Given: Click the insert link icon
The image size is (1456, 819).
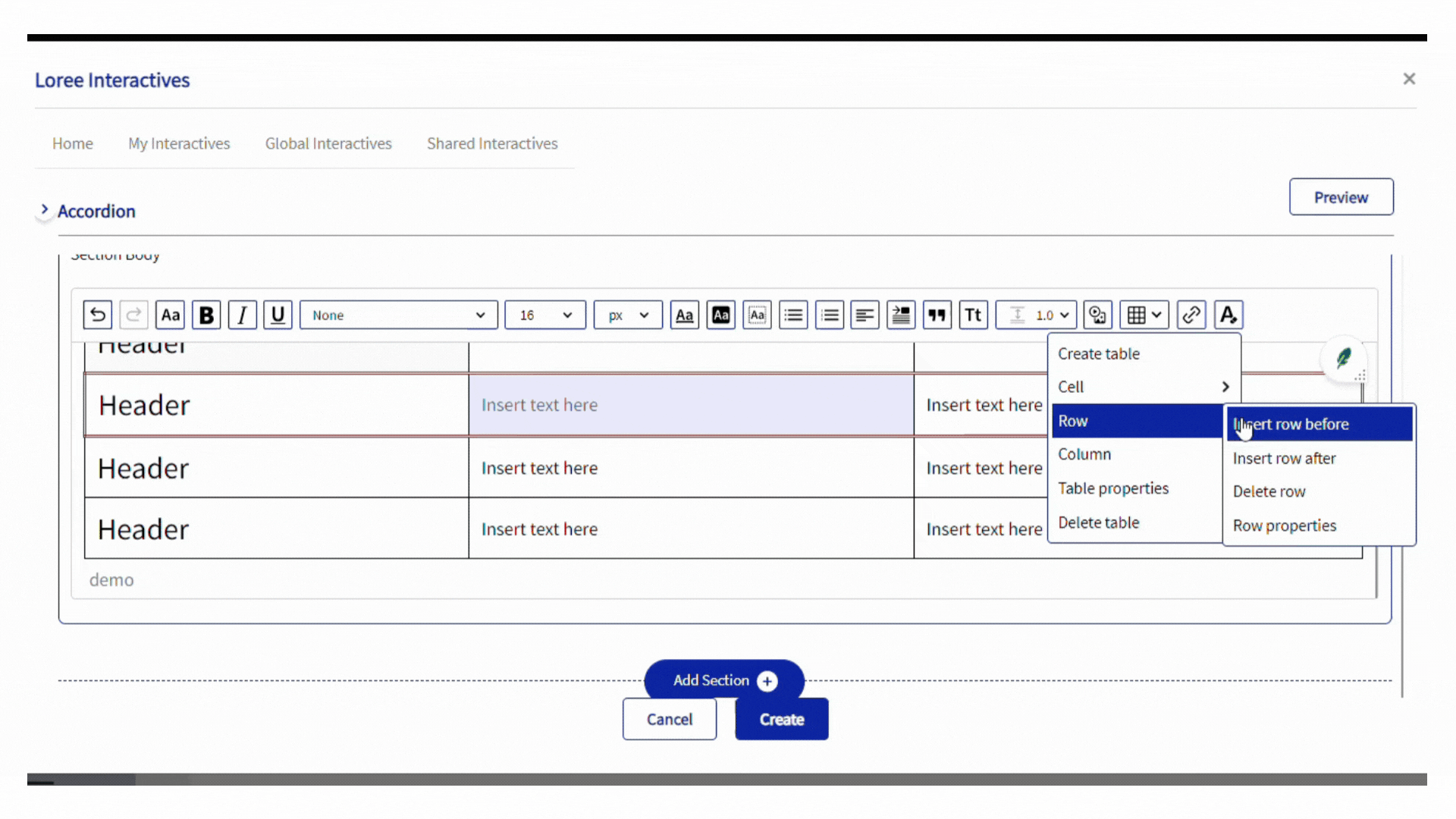Looking at the screenshot, I should tap(1191, 315).
